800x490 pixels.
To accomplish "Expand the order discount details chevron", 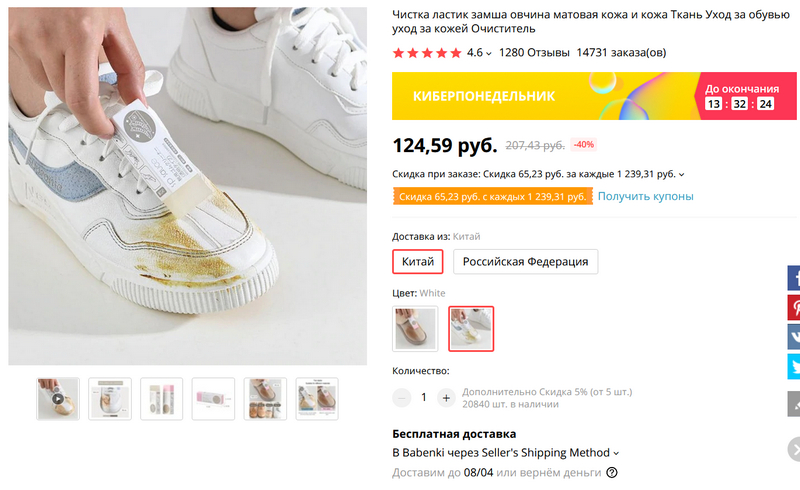I will tap(682, 174).
